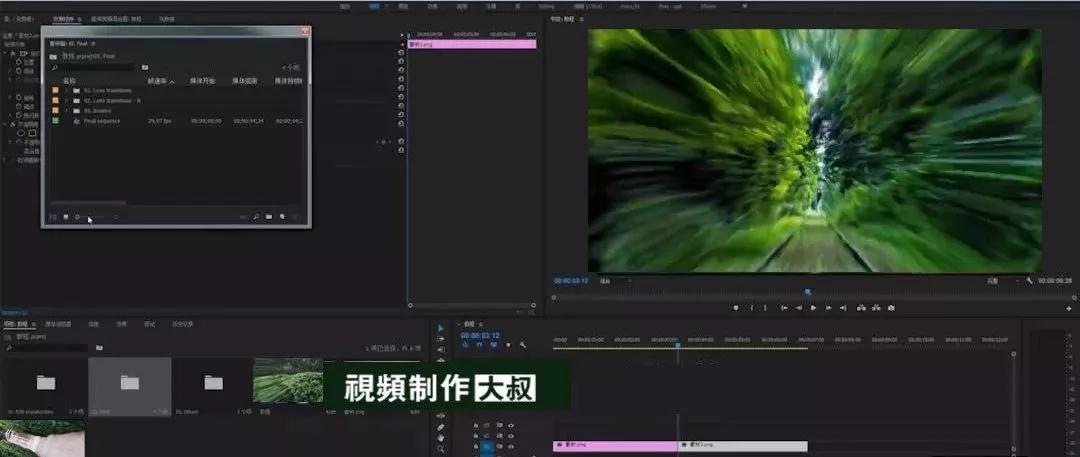Screen dimensions: 1080x457
Task: Click the Program monitor 00:00:03:12 timecode
Action: point(571,281)
